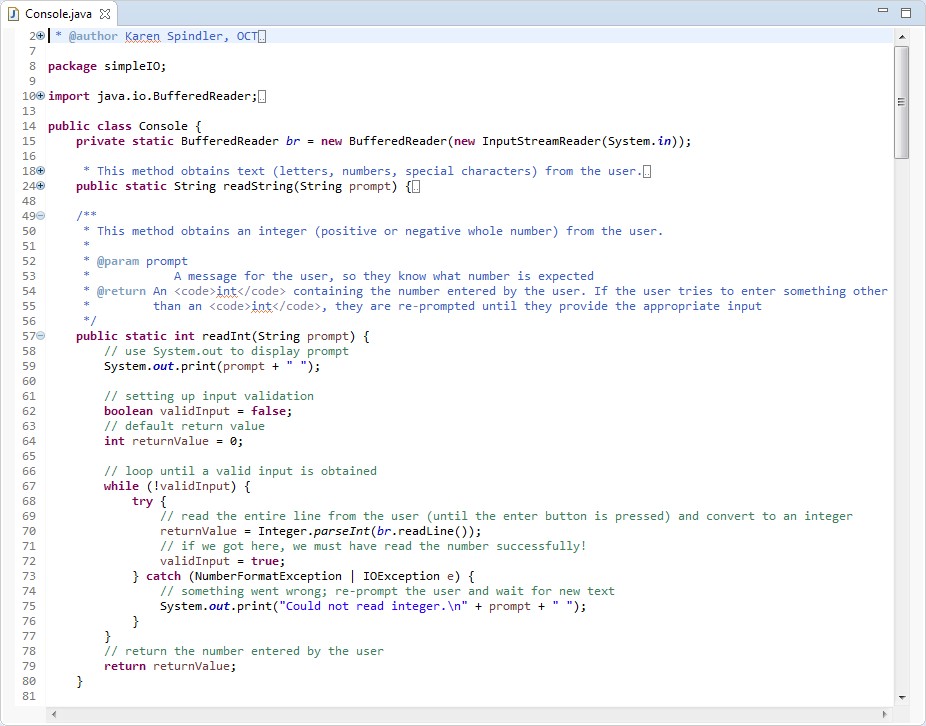Expand the folded Javadoc at line 18
The width and height of the screenshot is (926, 726).
point(40,171)
